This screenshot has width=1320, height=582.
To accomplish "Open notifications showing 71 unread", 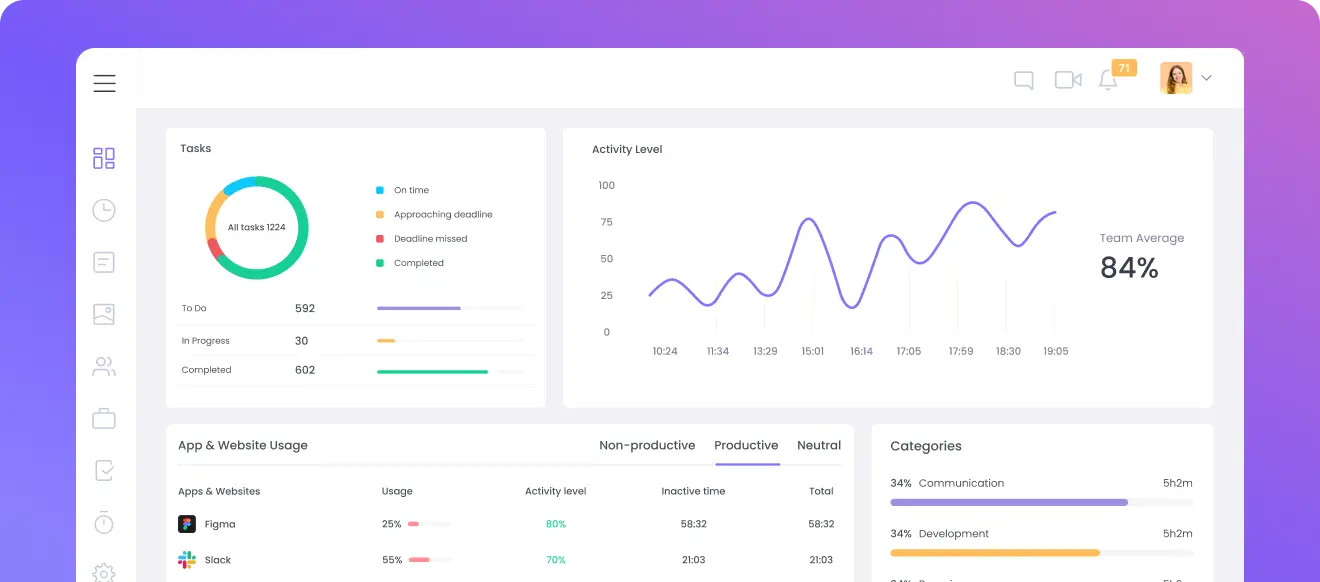I will [x=1108, y=80].
